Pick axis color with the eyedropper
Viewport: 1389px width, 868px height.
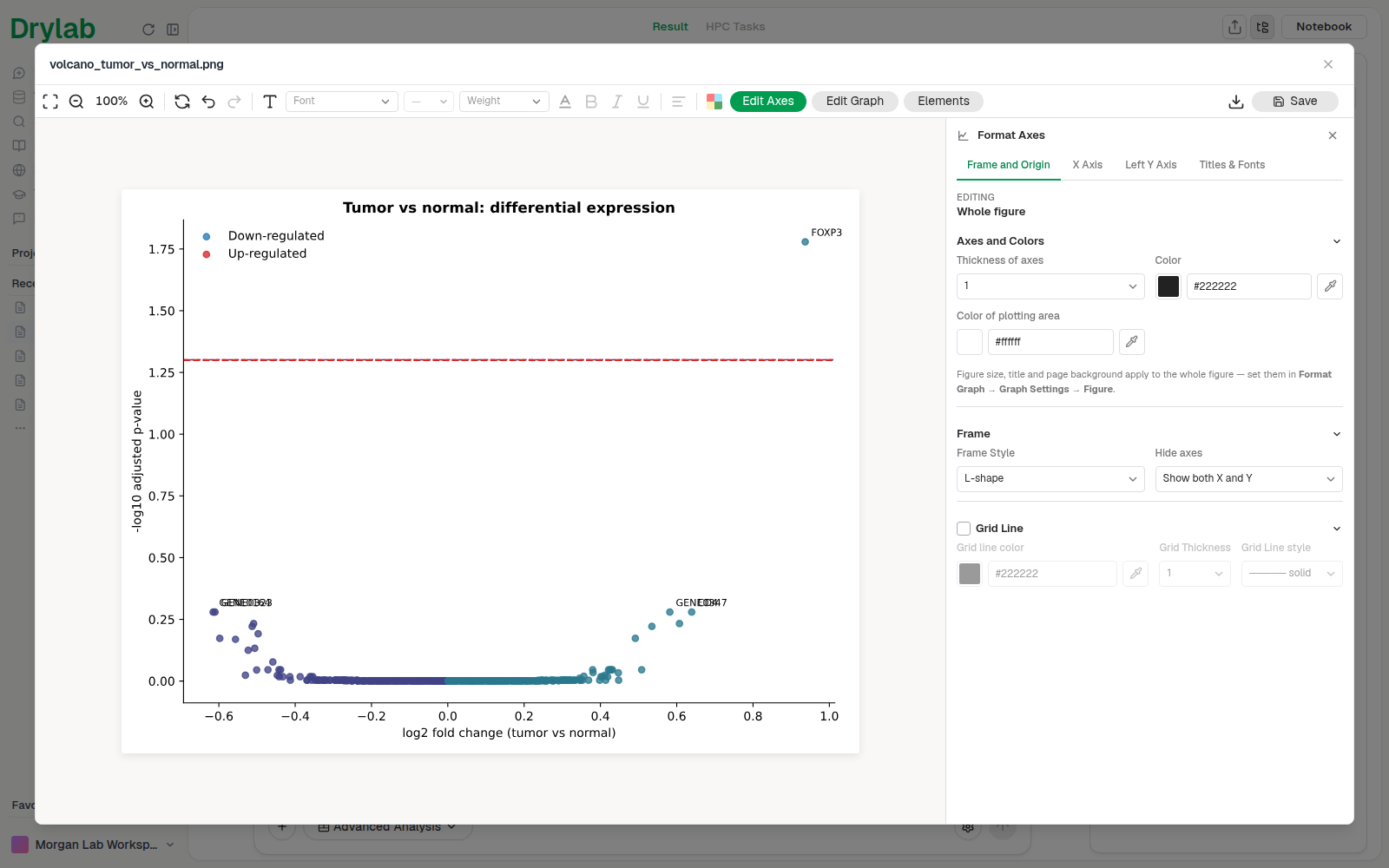click(1330, 286)
